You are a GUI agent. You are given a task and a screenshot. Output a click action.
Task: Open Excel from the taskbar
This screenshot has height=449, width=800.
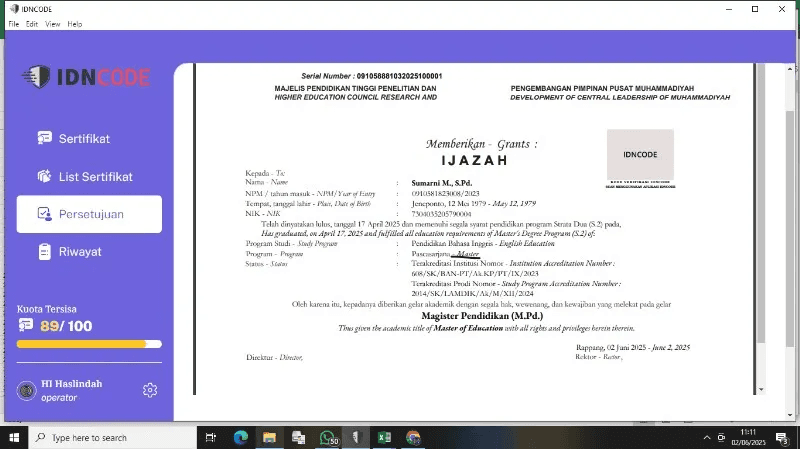tap(384, 438)
